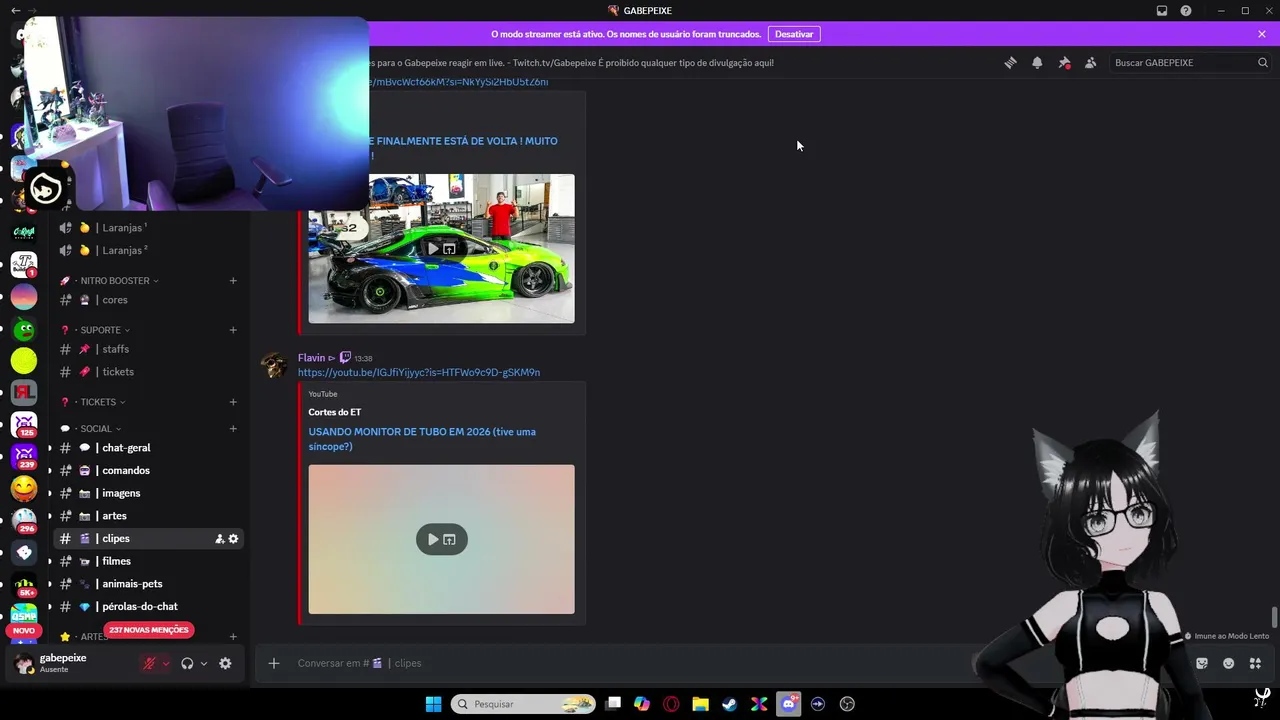Switch to chat-geral channel

click(148, 448)
